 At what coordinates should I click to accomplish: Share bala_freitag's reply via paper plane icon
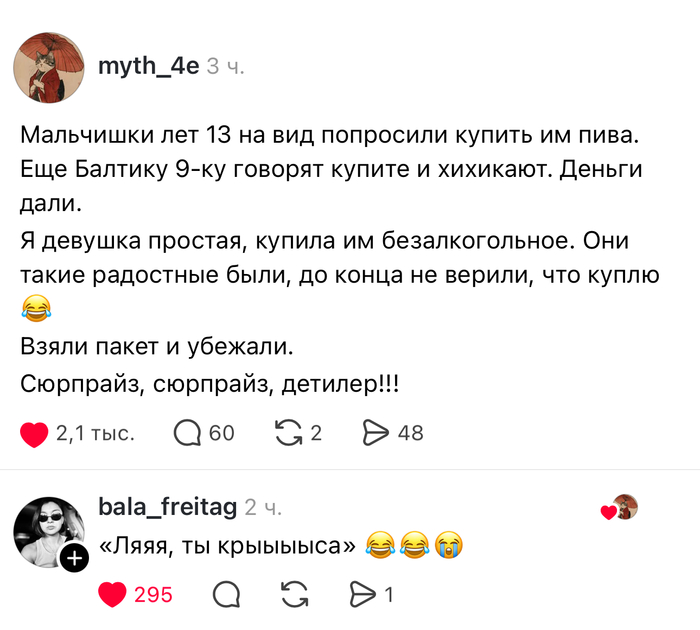[x=361, y=595]
